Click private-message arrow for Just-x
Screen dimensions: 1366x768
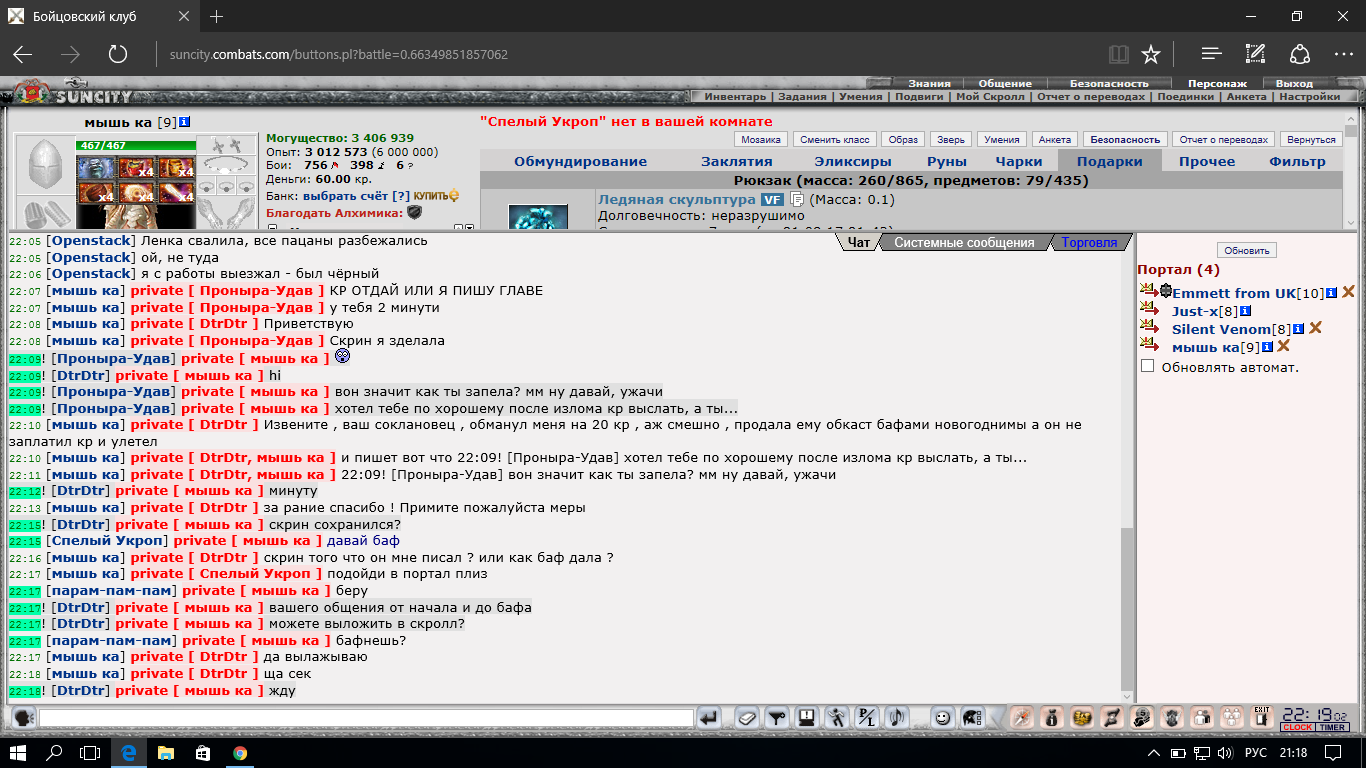pyautogui.click(x=1147, y=310)
